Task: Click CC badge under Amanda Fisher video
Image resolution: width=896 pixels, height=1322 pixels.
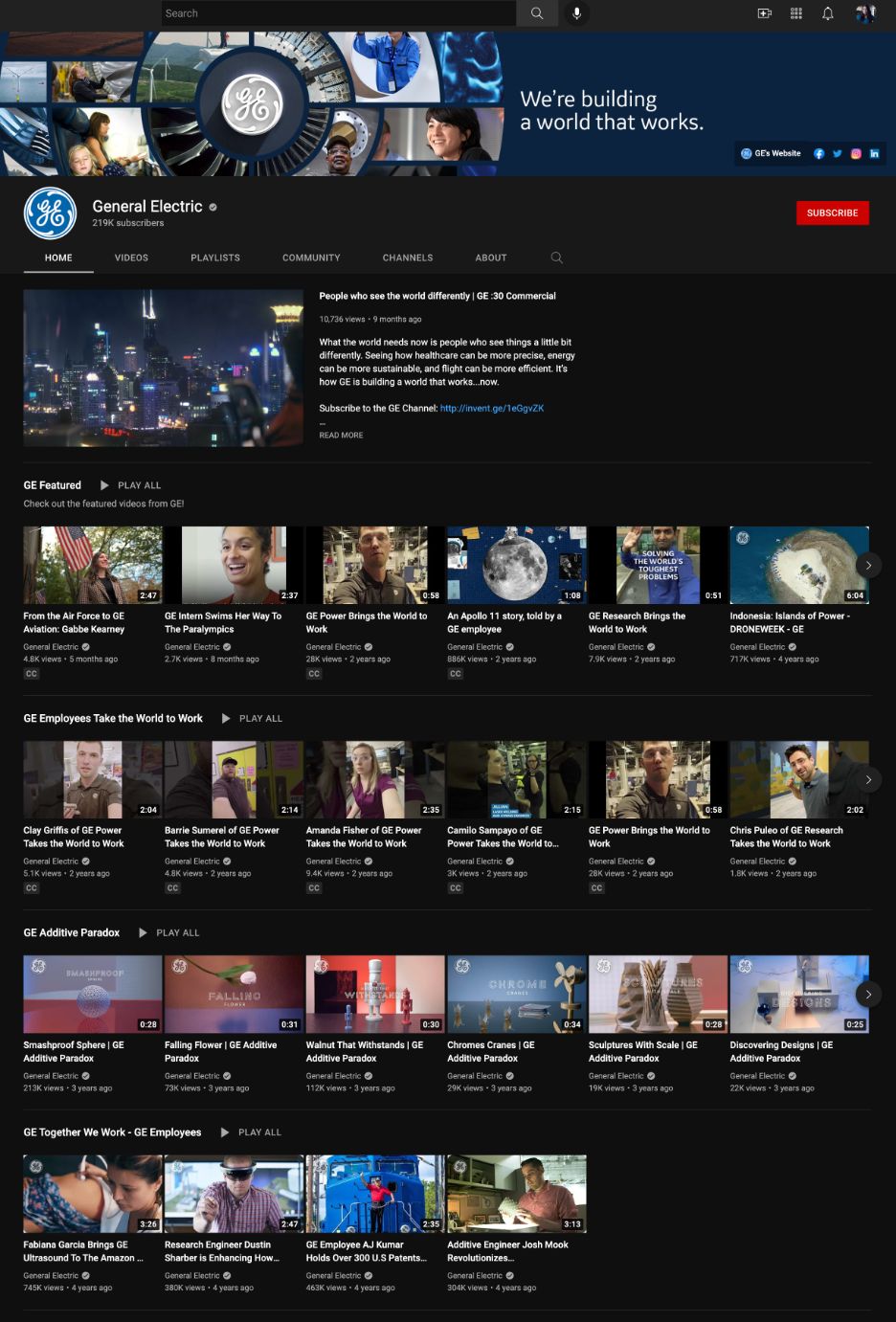Action: point(314,888)
